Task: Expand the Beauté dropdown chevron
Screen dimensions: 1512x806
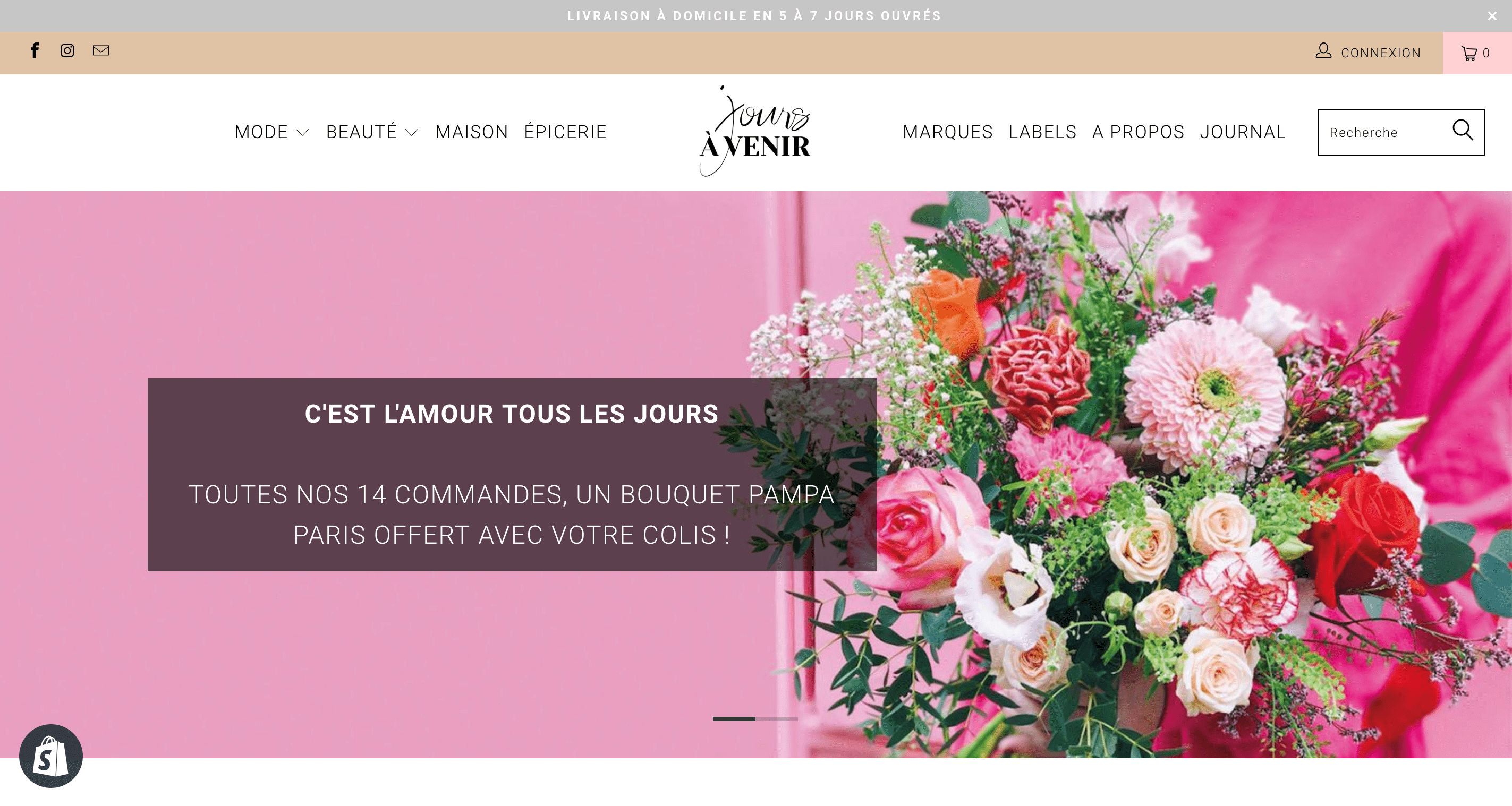Action: click(x=412, y=133)
